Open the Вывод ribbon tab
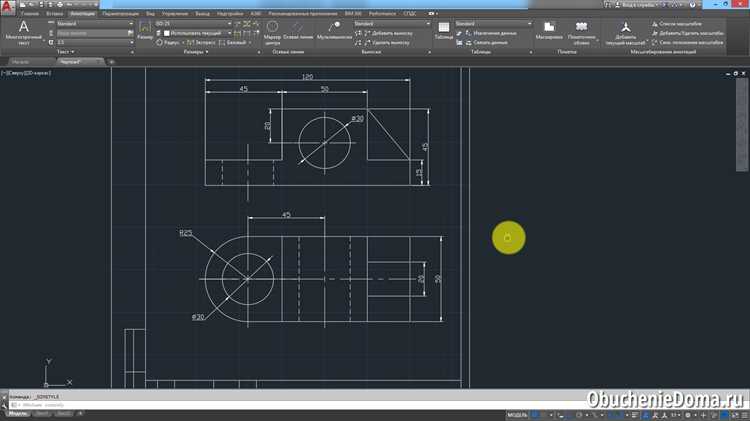The image size is (750, 421). click(x=202, y=14)
